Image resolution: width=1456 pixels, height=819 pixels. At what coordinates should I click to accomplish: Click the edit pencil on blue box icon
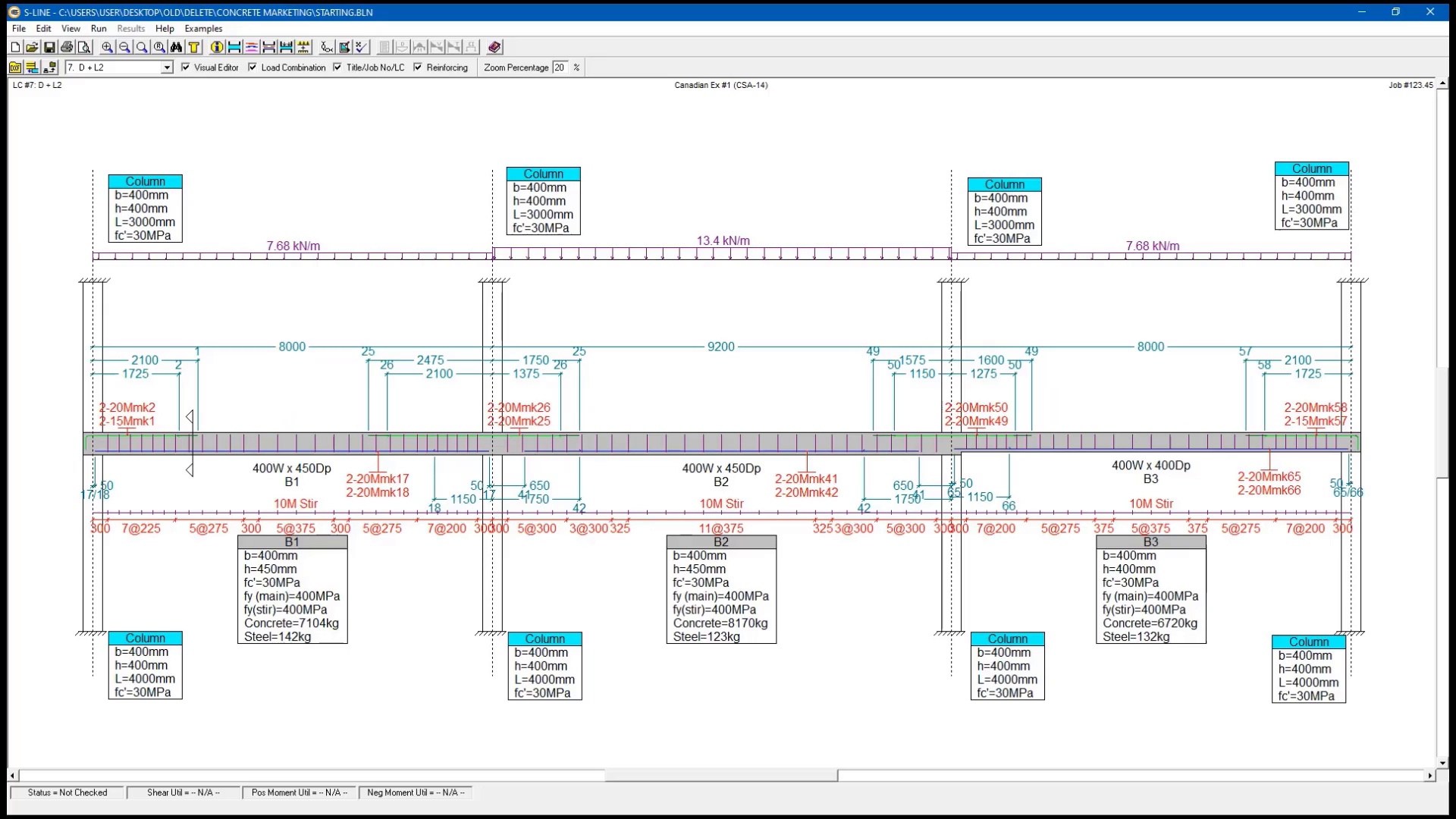(344, 47)
